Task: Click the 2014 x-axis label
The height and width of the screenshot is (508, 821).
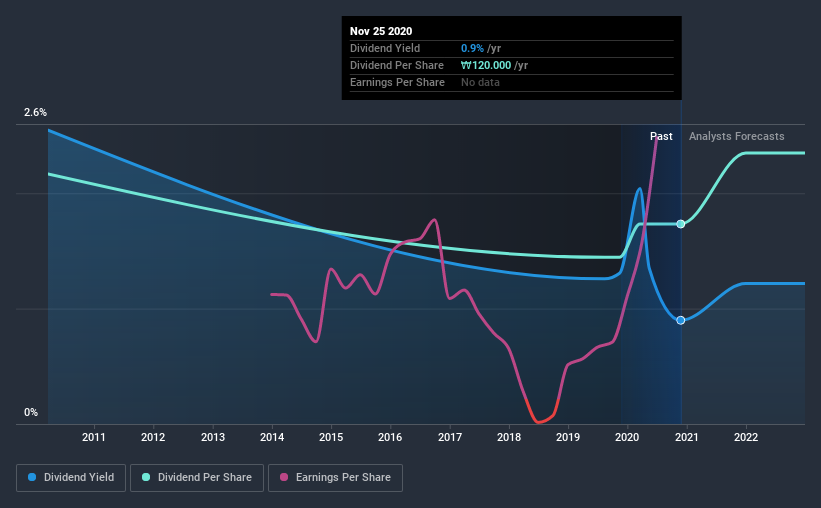Action: tap(272, 437)
